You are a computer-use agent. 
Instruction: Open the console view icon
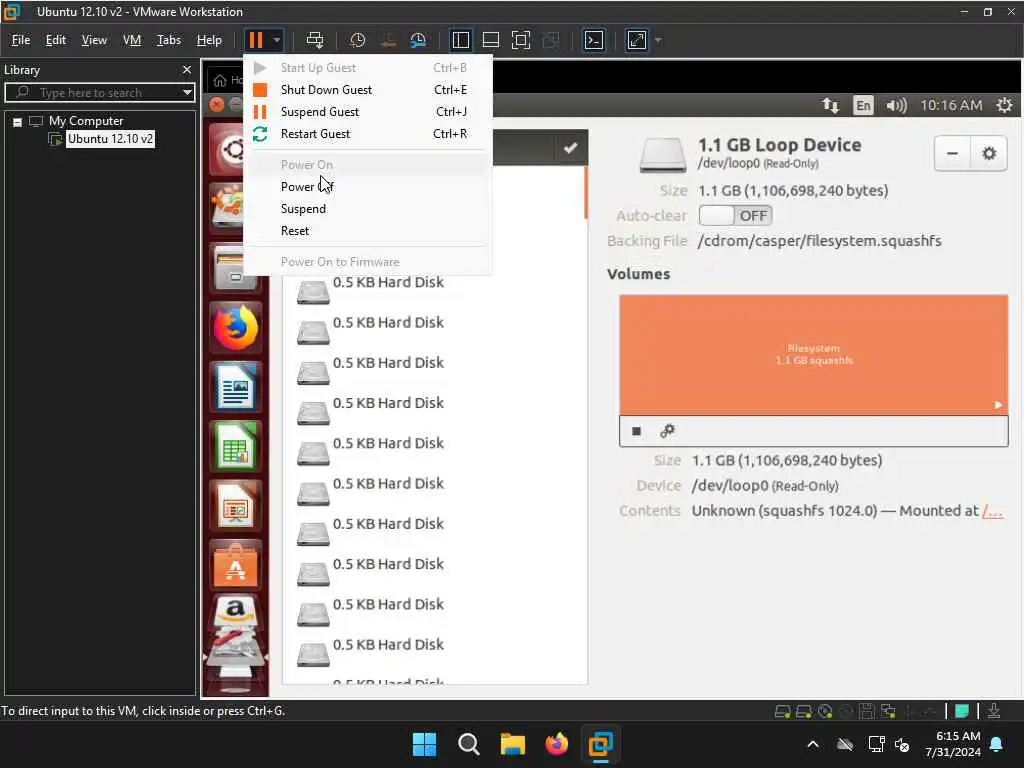pos(594,40)
